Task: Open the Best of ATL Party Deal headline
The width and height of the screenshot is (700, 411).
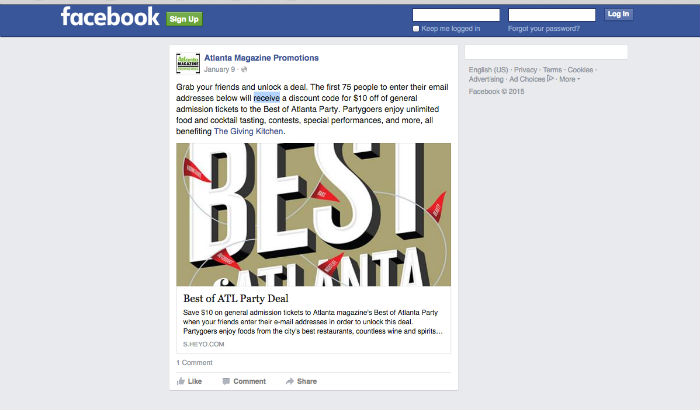Action: point(236,299)
